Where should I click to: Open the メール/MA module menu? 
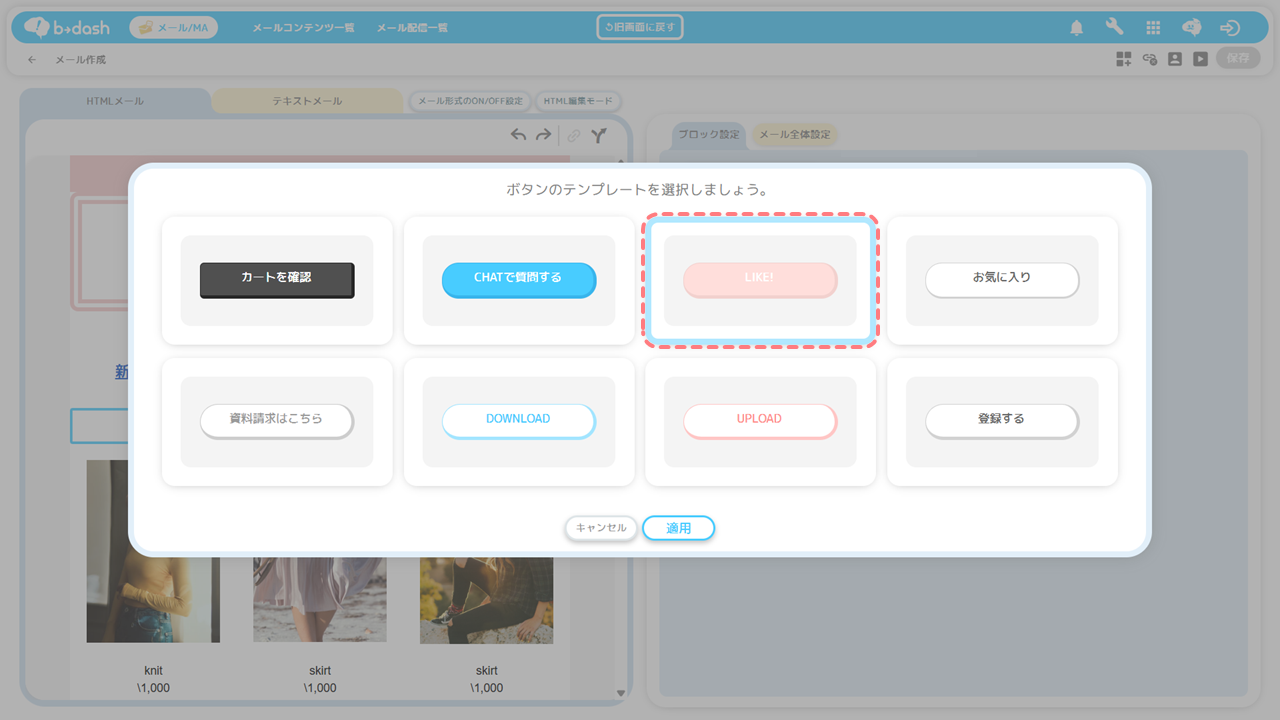tap(173, 28)
